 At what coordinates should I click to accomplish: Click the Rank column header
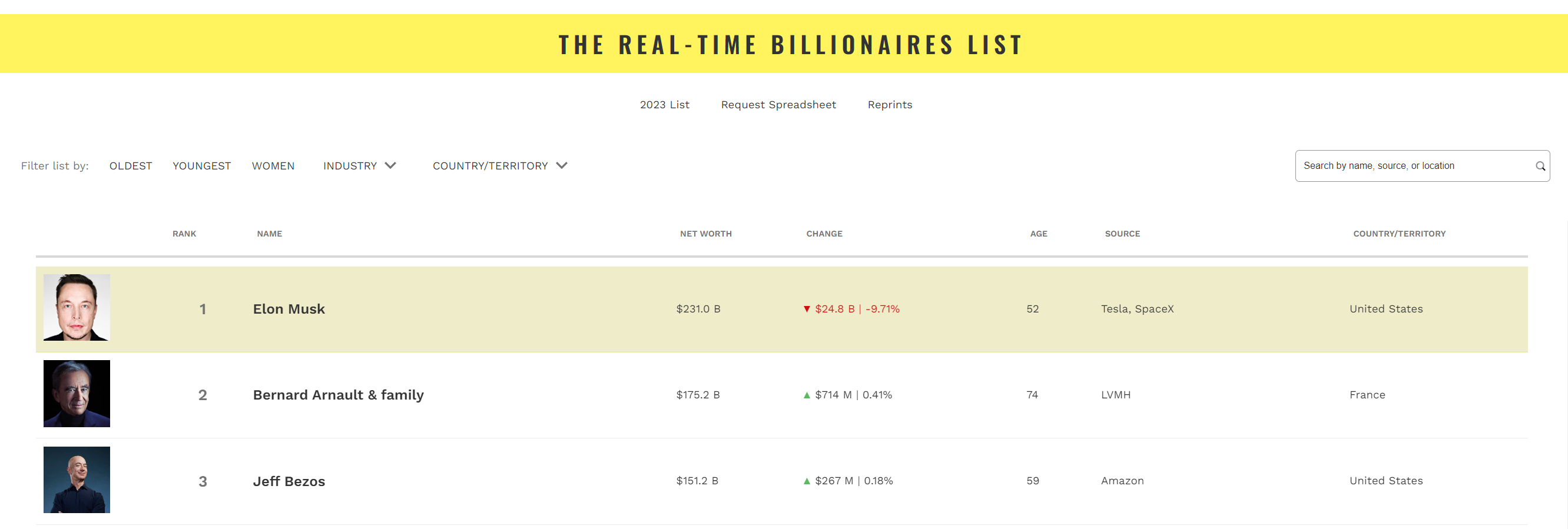(184, 234)
